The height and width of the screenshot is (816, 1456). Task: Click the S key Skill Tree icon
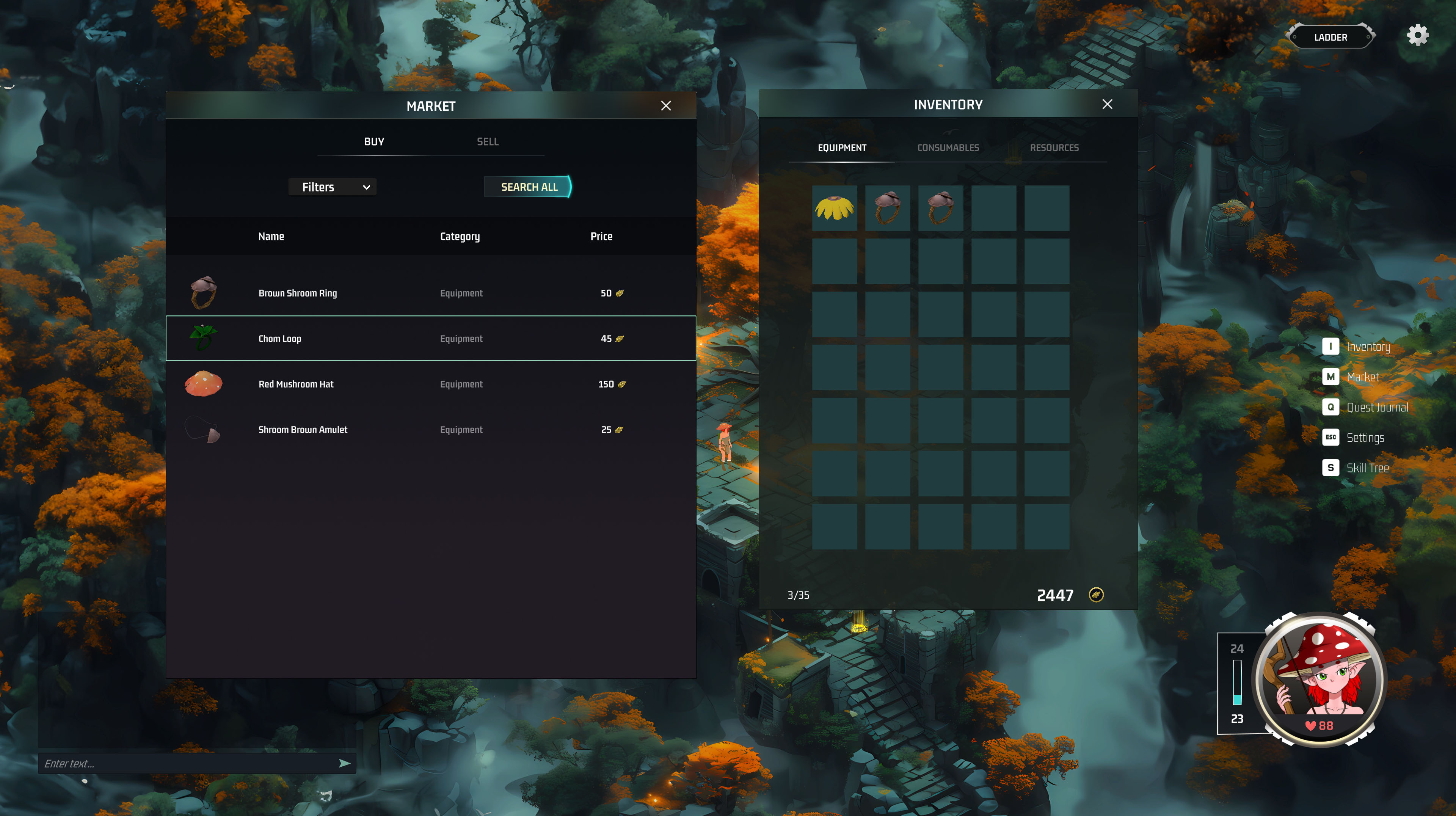[x=1330, y=468]
